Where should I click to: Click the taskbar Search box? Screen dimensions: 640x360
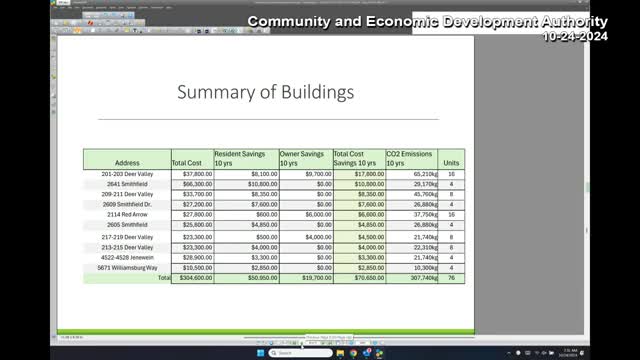[300, 353]
